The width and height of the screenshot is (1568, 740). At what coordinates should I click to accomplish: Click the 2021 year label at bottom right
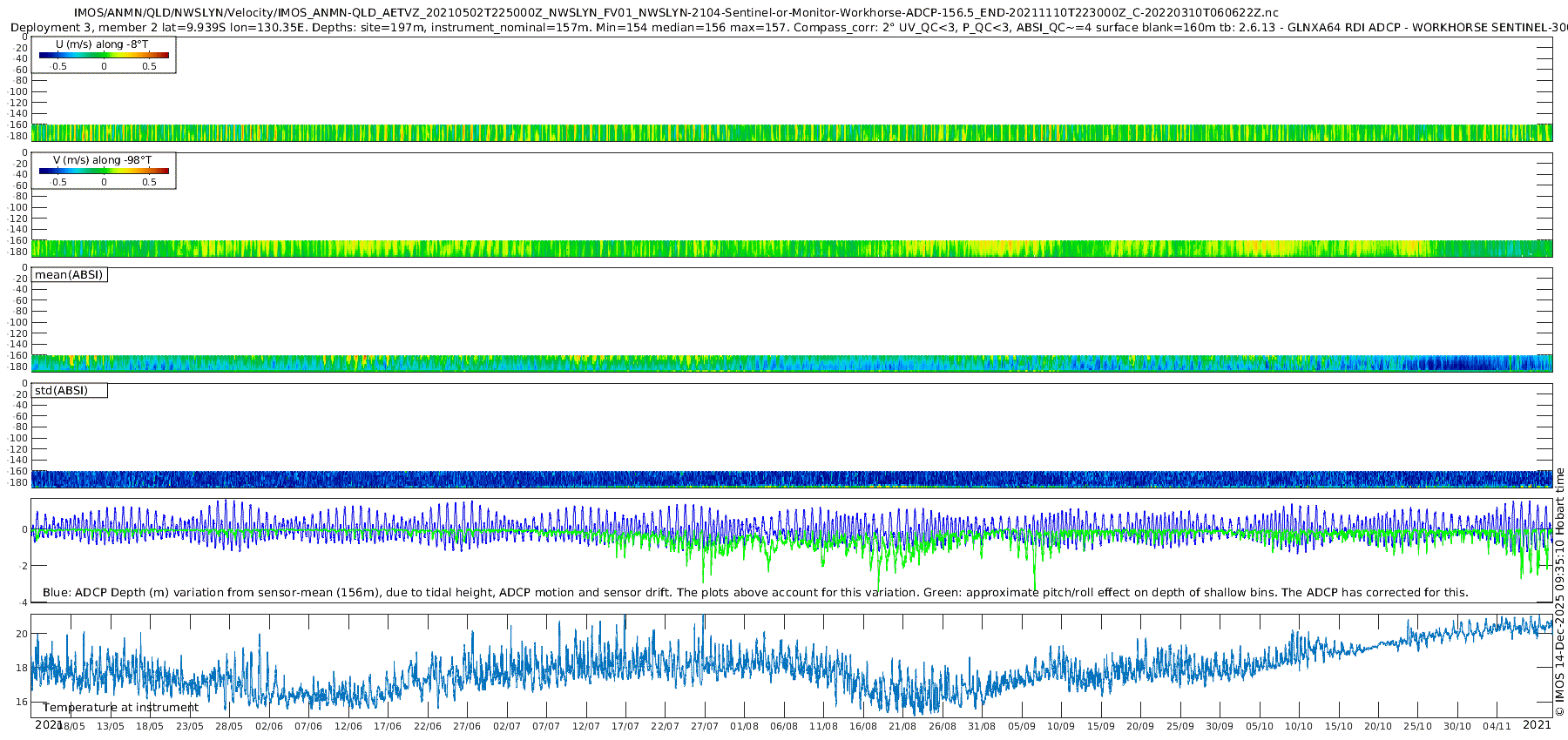[1536, 724]
